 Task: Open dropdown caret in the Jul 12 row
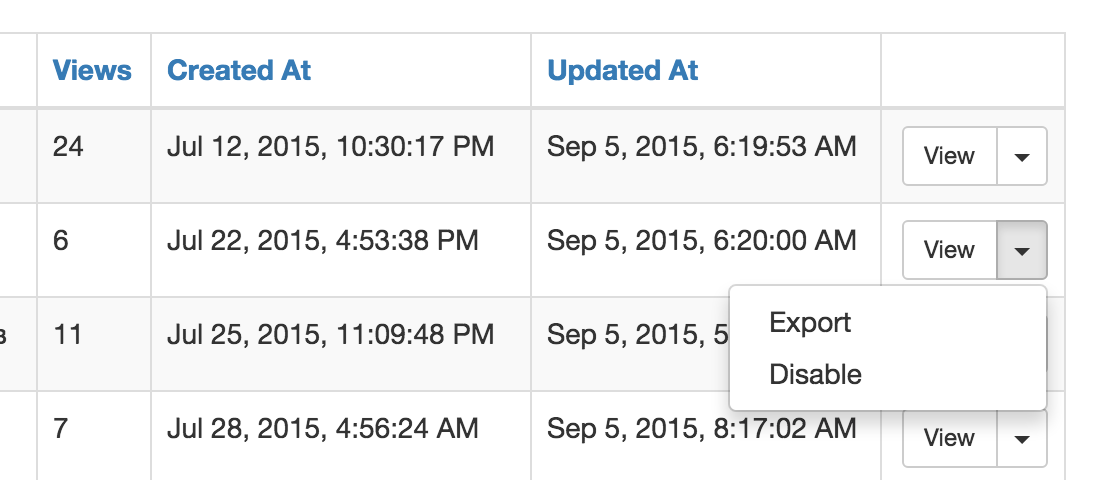1022,156
